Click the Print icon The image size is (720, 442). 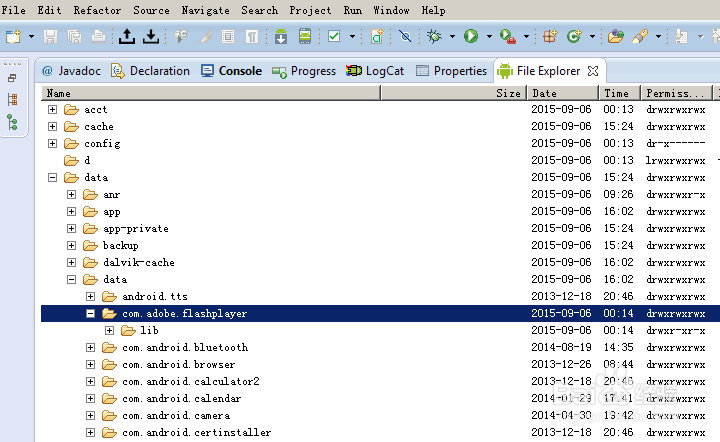98,36
